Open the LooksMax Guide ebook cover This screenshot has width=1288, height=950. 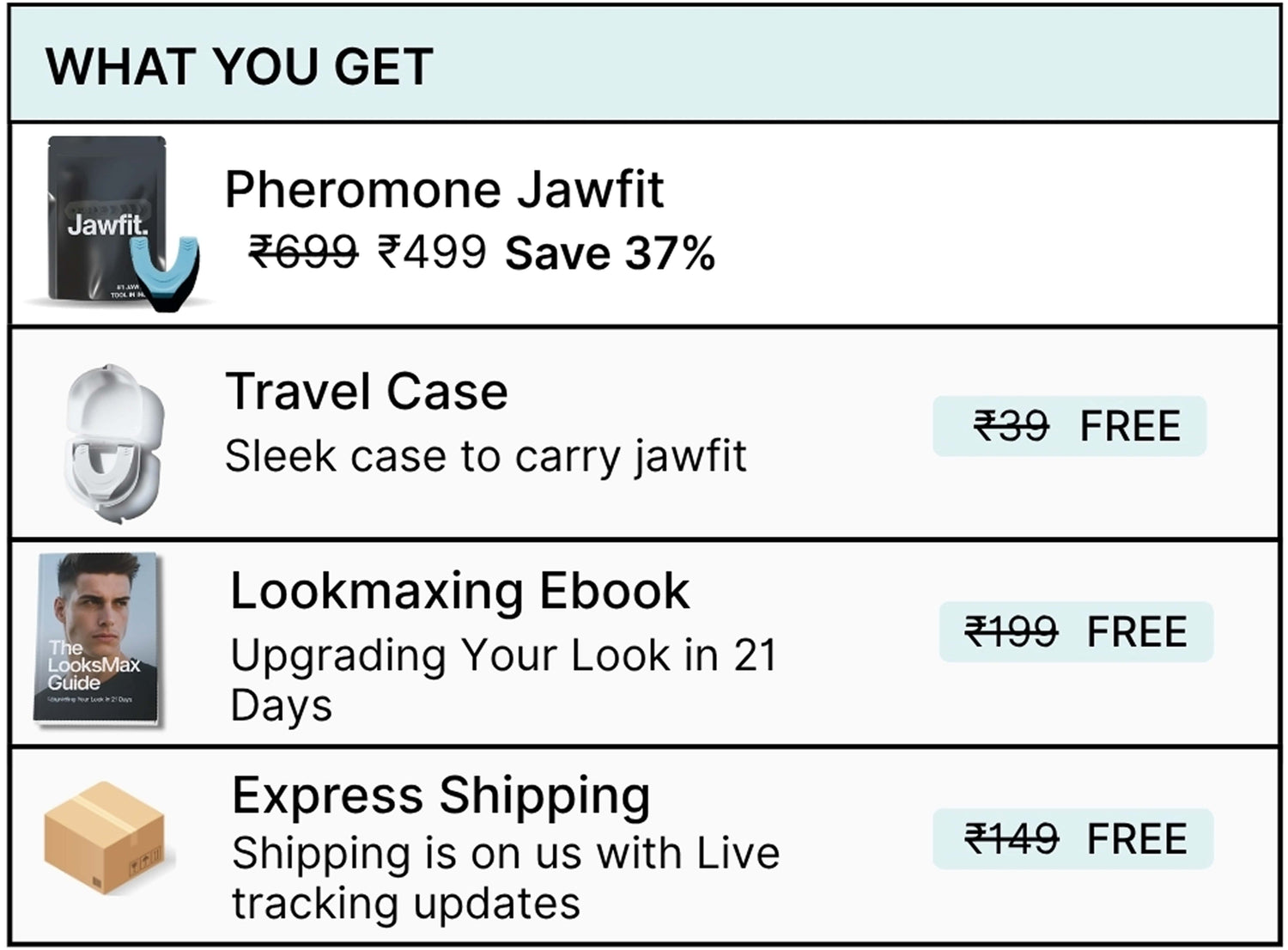coord(97,639)
